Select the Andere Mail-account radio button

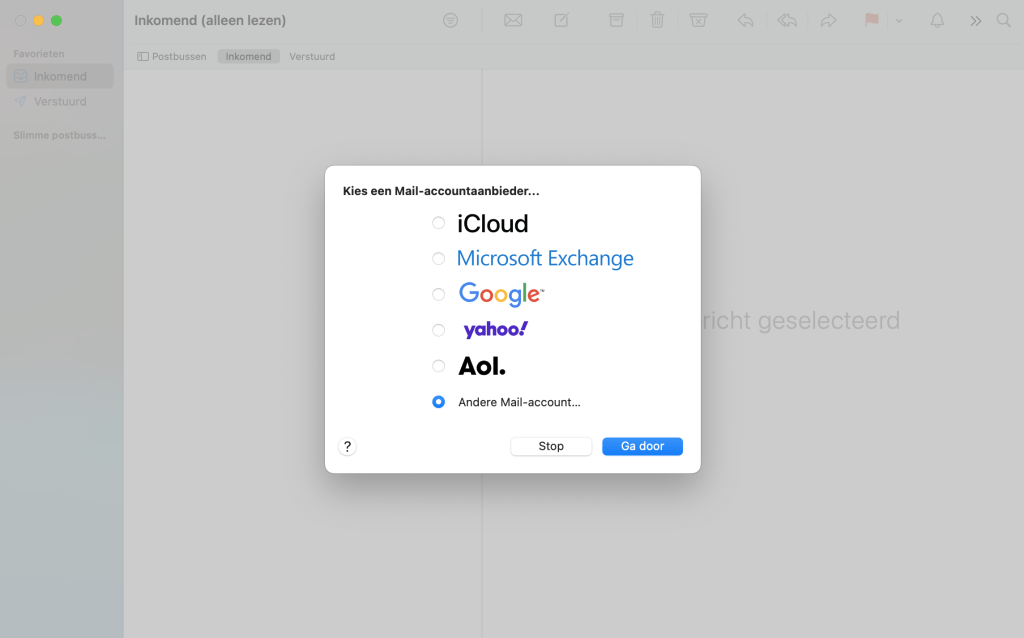point(438,402)
